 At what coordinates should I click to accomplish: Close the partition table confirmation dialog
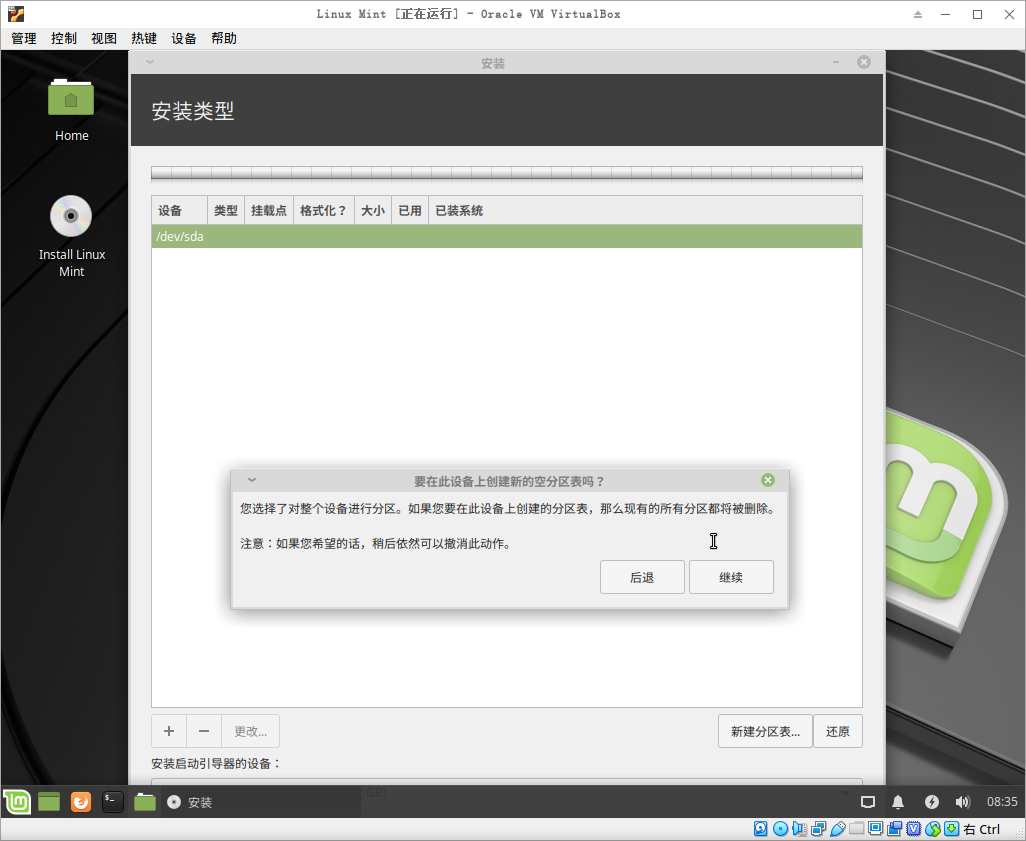tap(767, 480)
